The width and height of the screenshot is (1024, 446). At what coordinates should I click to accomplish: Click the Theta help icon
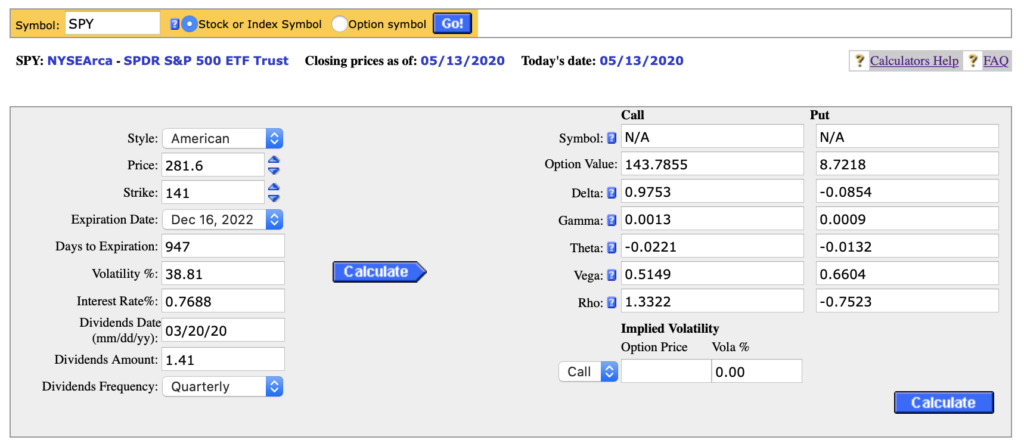point(612,248)
